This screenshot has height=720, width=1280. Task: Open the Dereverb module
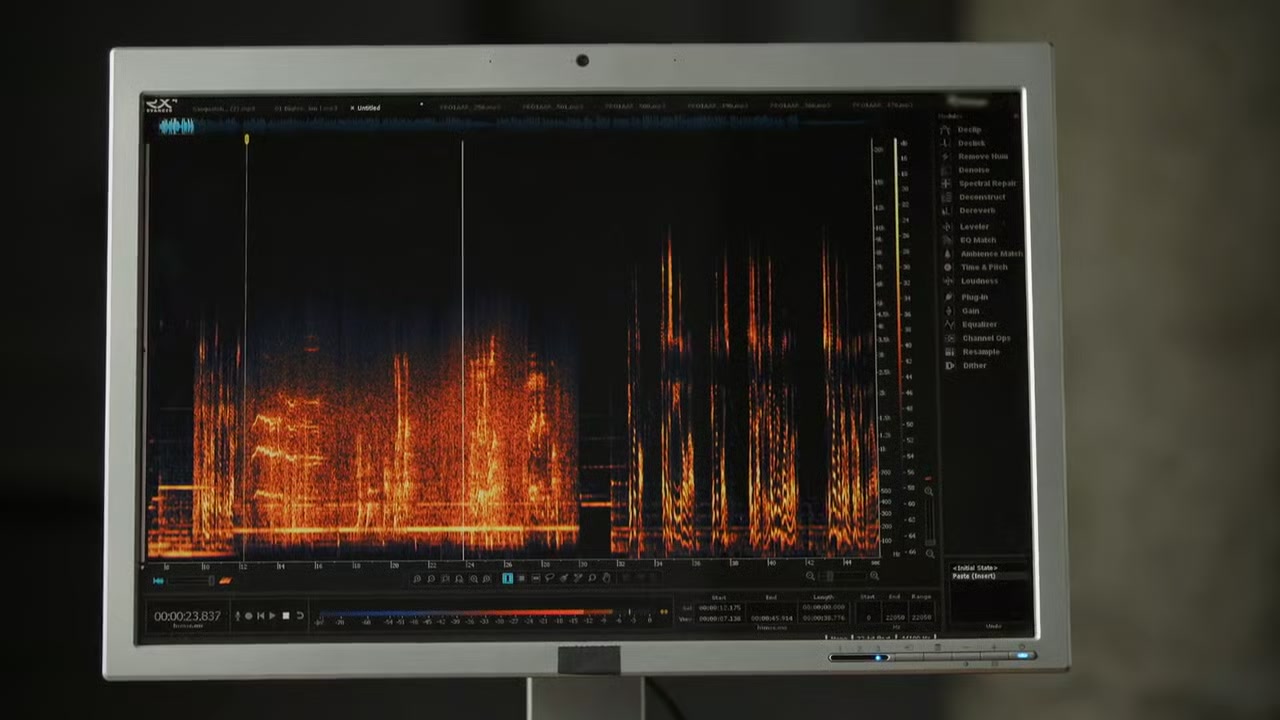tap(976, 211)
